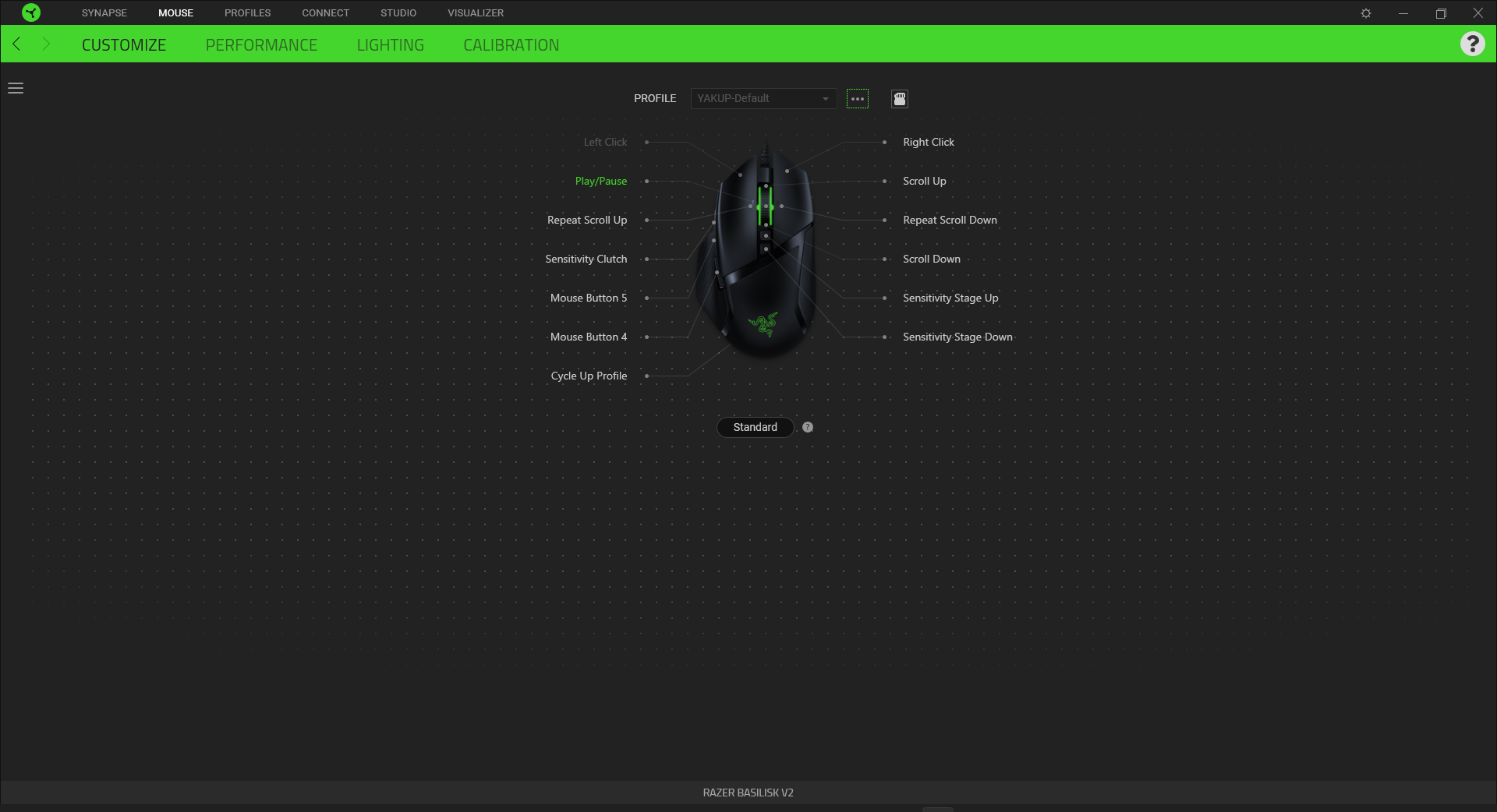Edit the Repeat Scroll Up assignment

coord(587,220)
